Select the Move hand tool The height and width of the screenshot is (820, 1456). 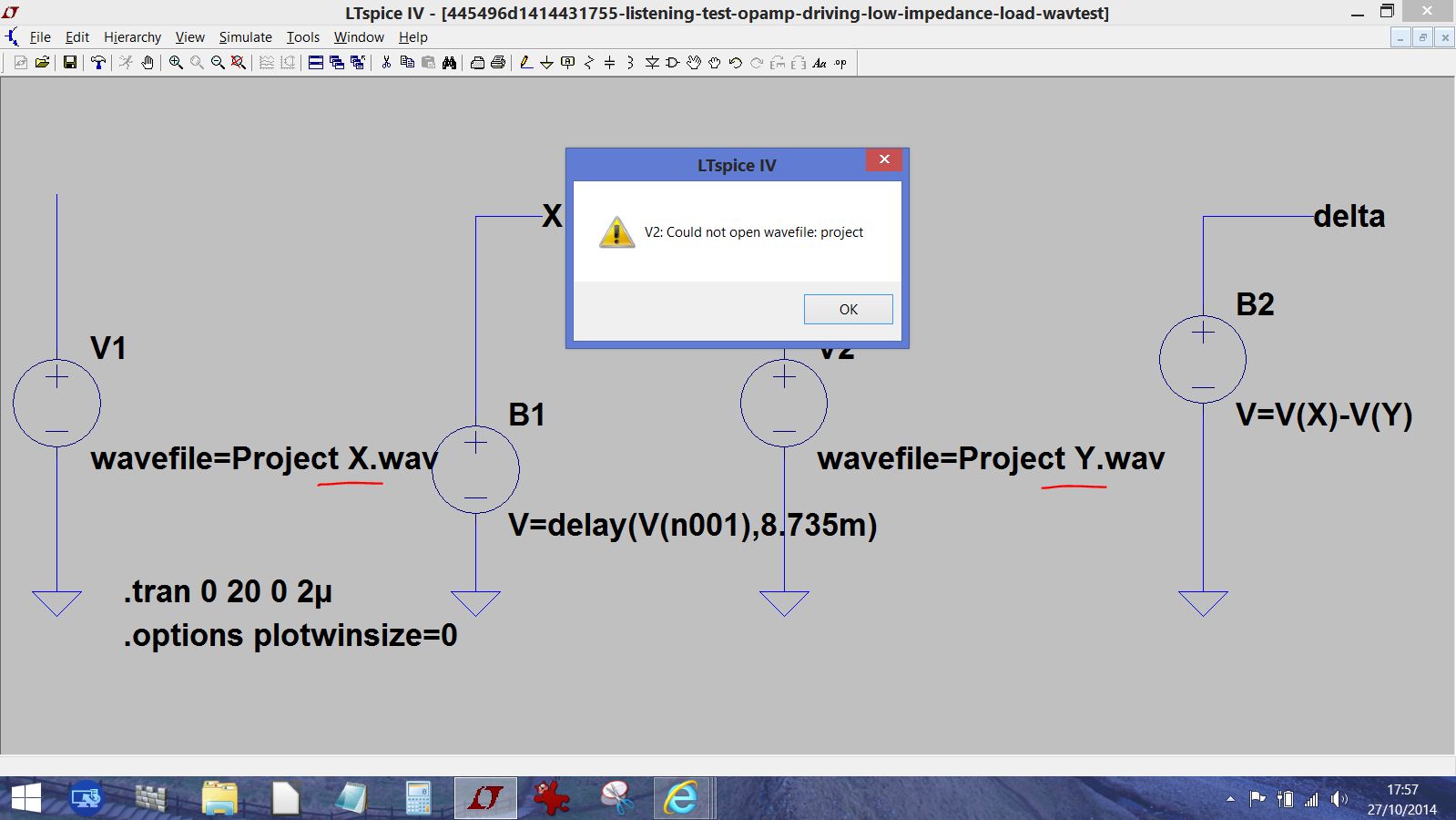pos(694,62)
